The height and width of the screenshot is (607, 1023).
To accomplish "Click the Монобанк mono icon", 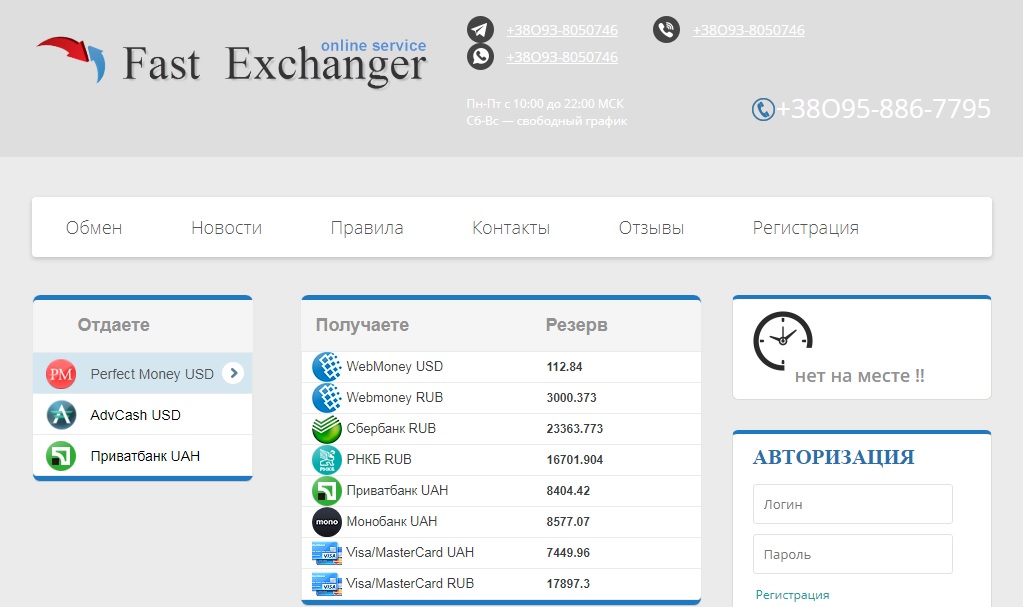I will (327, 522).
